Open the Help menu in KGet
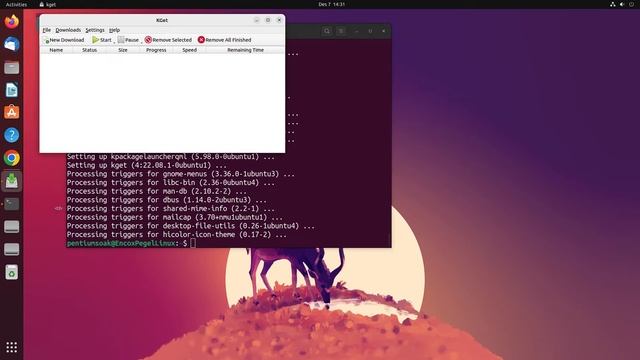 pos(114,30)
